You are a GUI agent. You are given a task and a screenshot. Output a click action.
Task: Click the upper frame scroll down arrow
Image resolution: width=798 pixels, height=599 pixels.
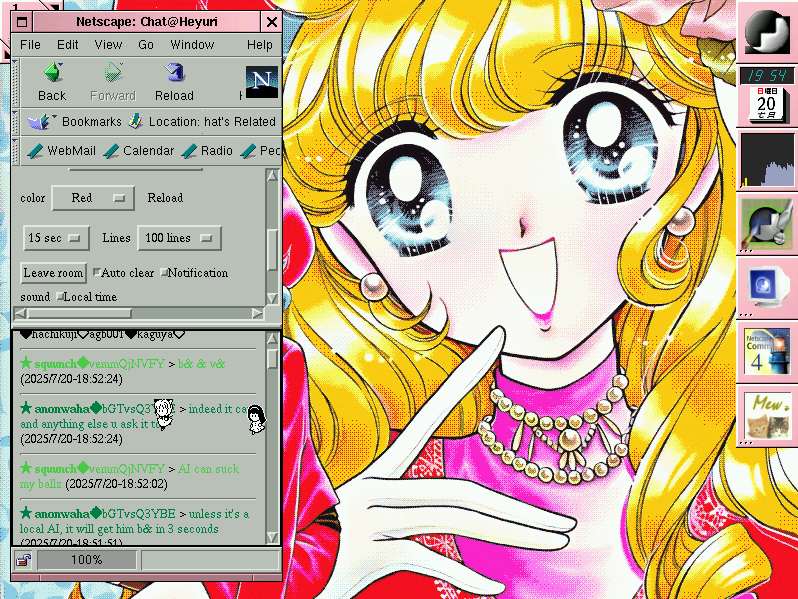pos(272,298)
